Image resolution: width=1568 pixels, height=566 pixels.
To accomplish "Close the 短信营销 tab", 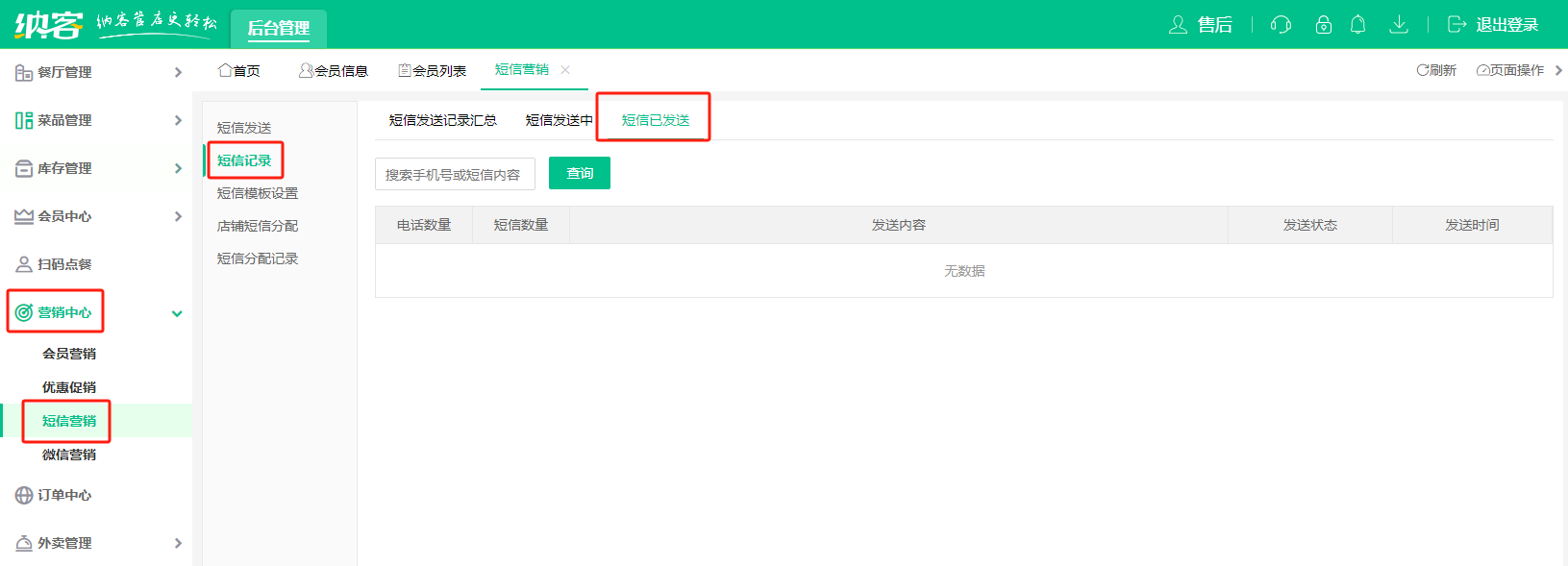I will pyautogui.click(x=565, y=69).
